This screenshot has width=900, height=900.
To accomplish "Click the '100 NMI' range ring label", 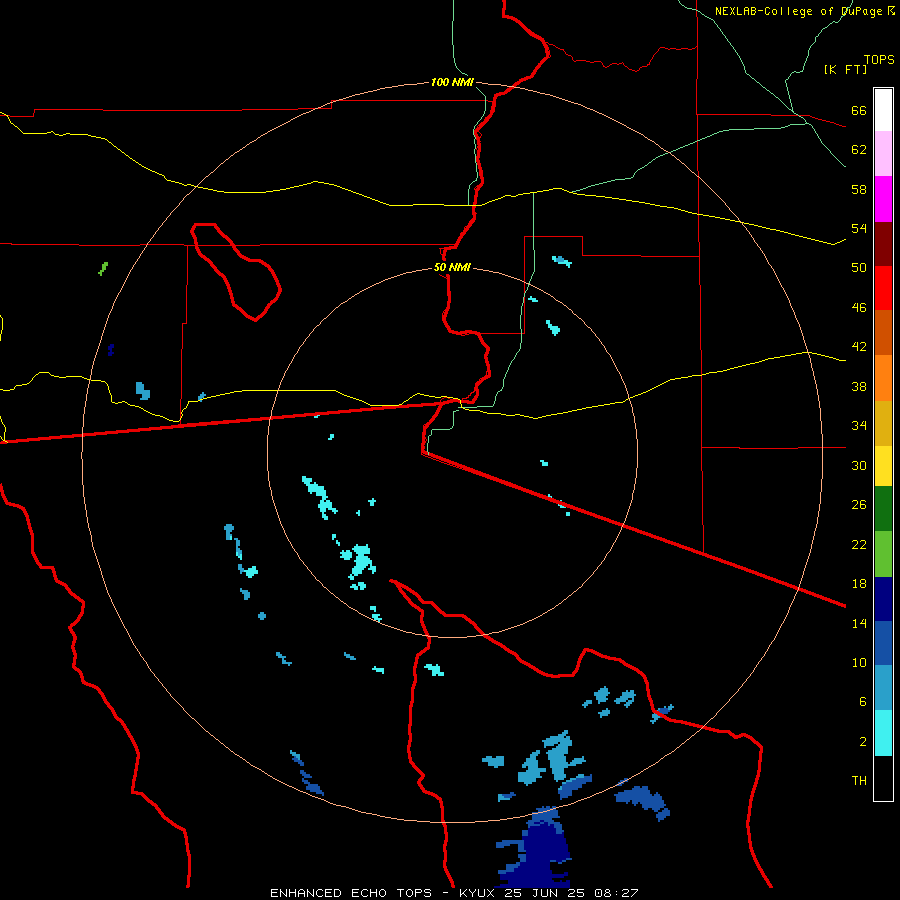I will (452, 82).
